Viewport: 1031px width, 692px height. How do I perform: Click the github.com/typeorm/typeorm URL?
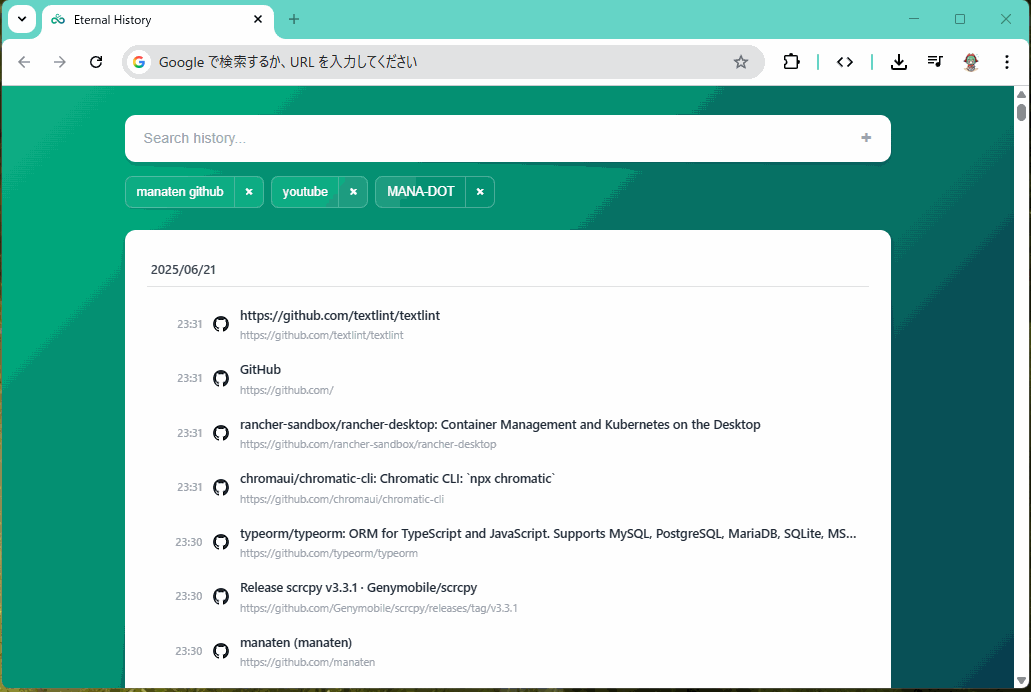click(329, 553)
